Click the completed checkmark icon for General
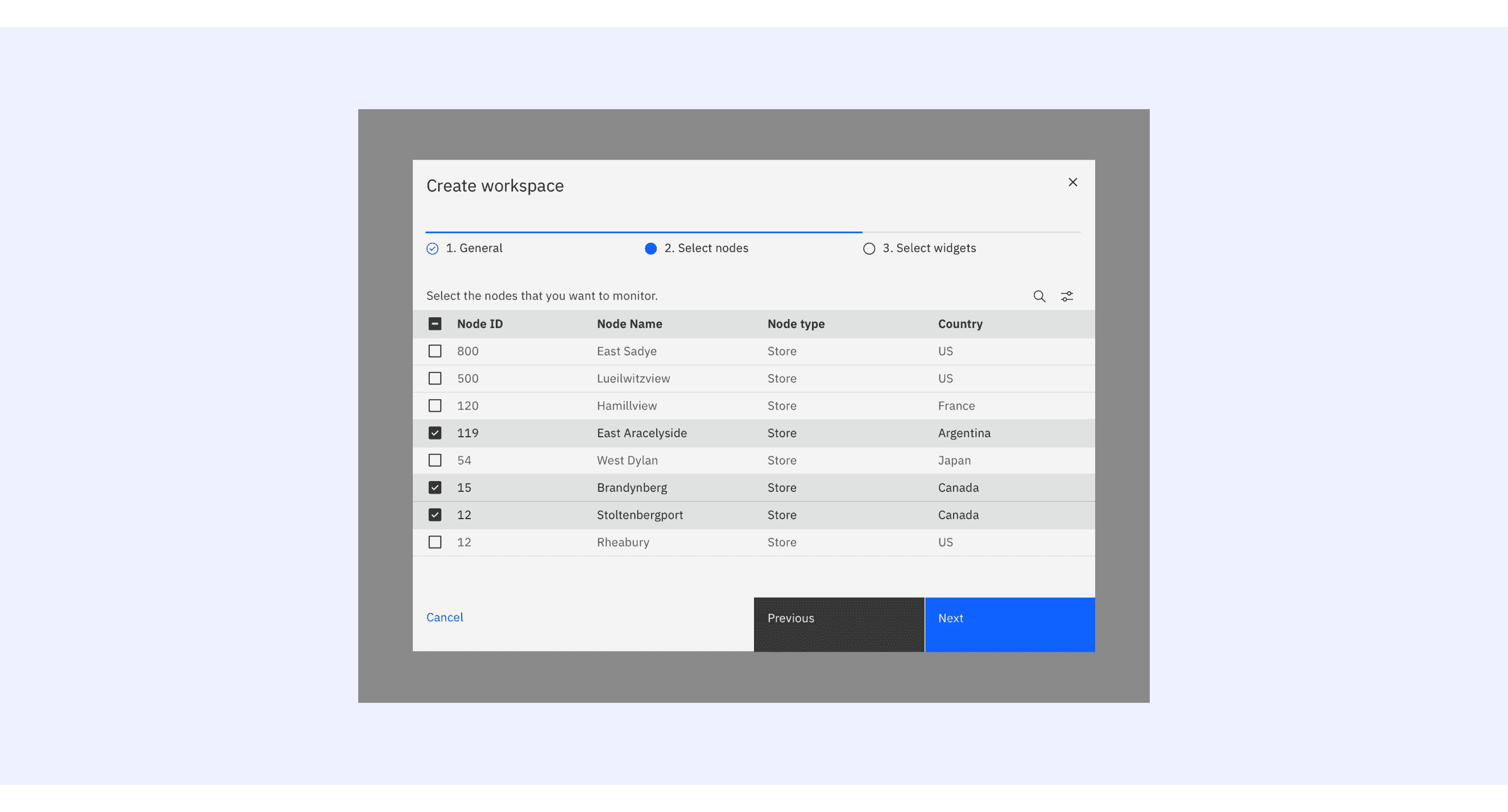1508x812 pixels. [x=432, y=249]
